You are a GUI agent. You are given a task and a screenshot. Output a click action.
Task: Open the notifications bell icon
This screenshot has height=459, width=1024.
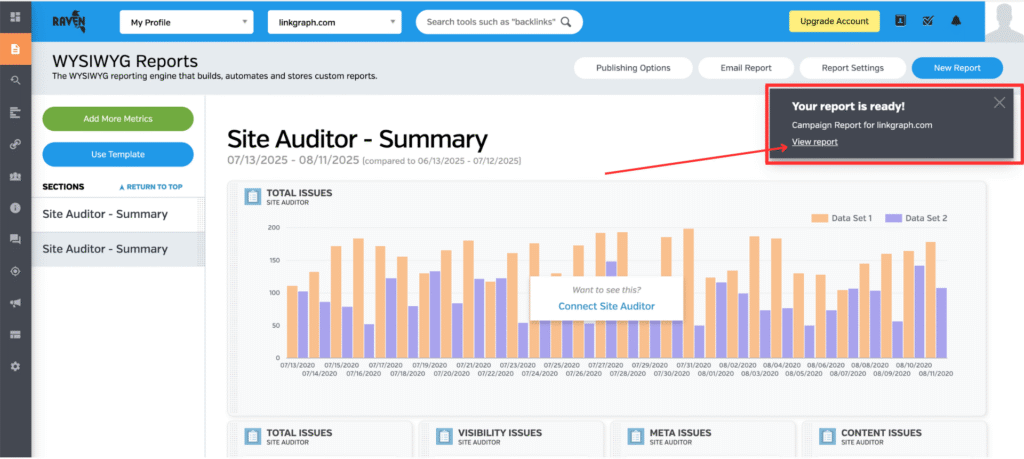click(x=956, y=21)
